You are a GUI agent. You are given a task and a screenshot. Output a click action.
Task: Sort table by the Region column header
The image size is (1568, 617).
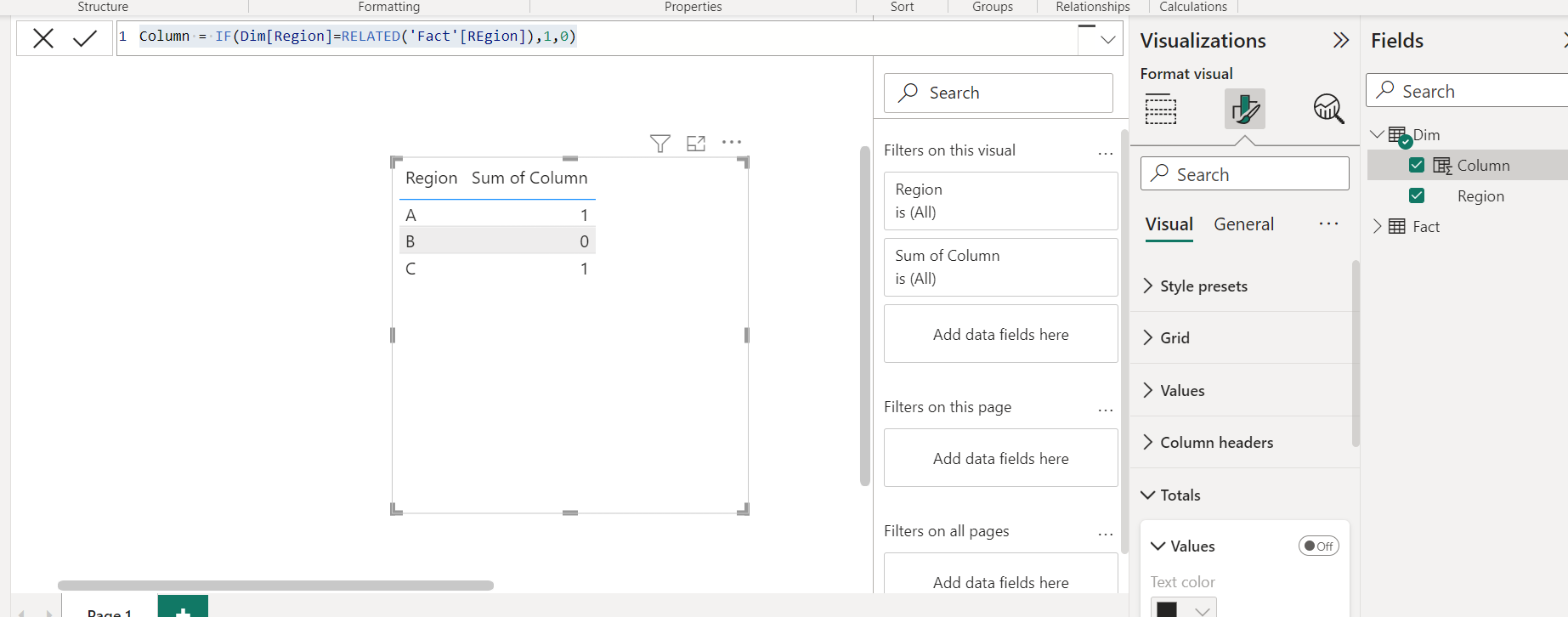[x=431, y=178]
